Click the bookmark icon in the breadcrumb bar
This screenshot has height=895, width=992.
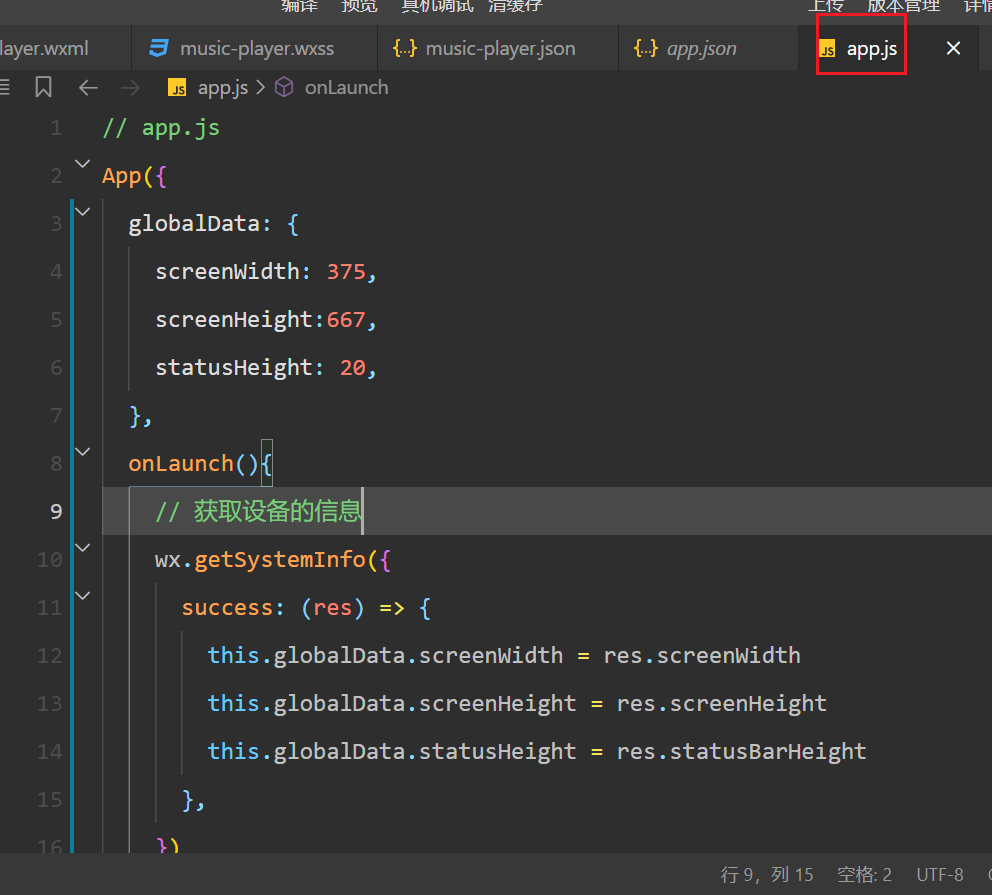[43, 88]
